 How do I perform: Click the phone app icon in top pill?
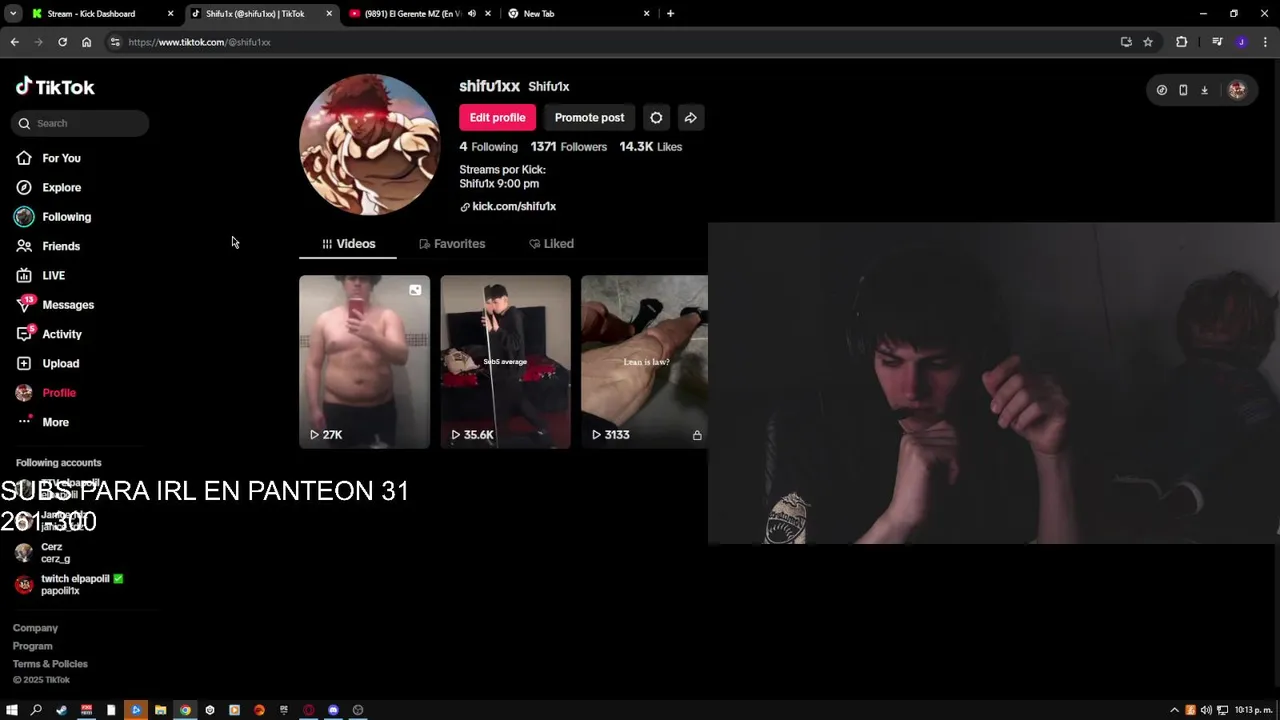pos(1183,90)
